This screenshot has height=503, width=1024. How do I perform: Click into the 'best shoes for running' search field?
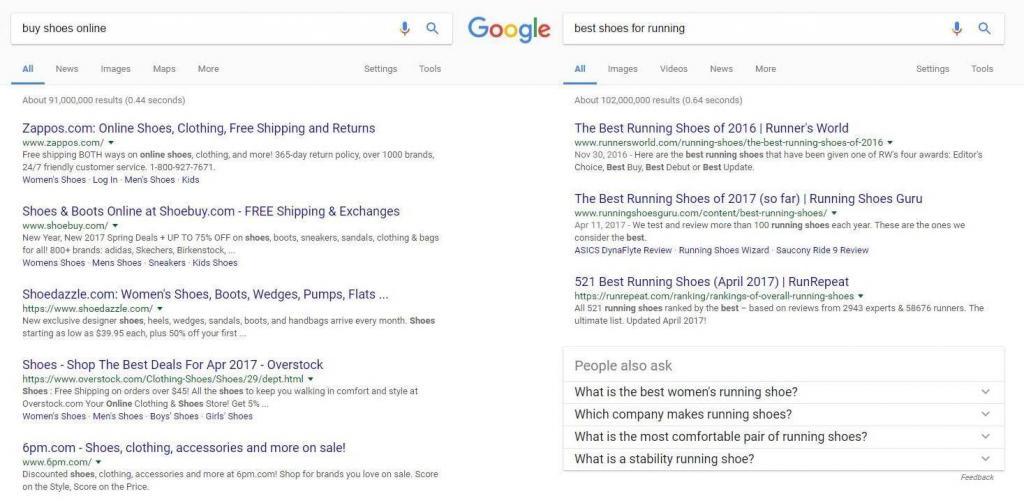[758, 28]
